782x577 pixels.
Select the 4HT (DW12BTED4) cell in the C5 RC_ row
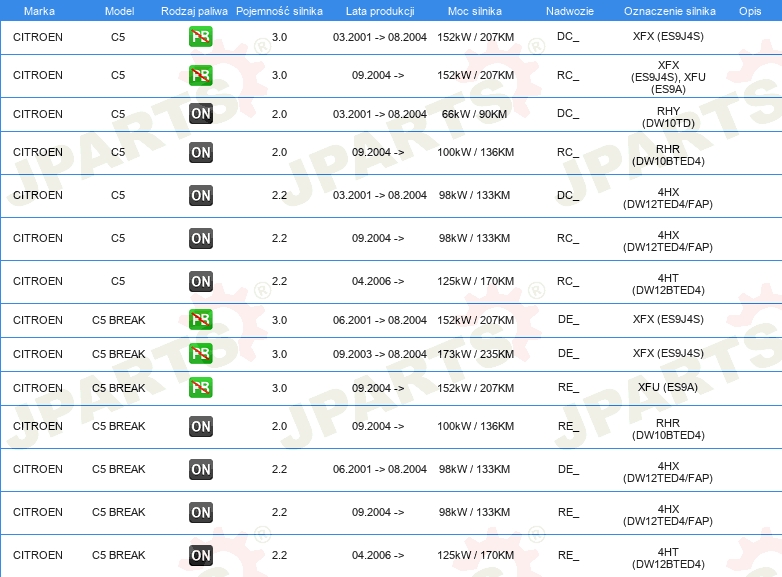point(668,284)
